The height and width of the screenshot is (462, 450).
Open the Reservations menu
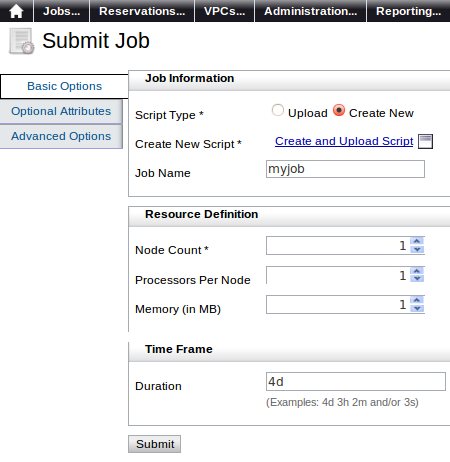142,11
